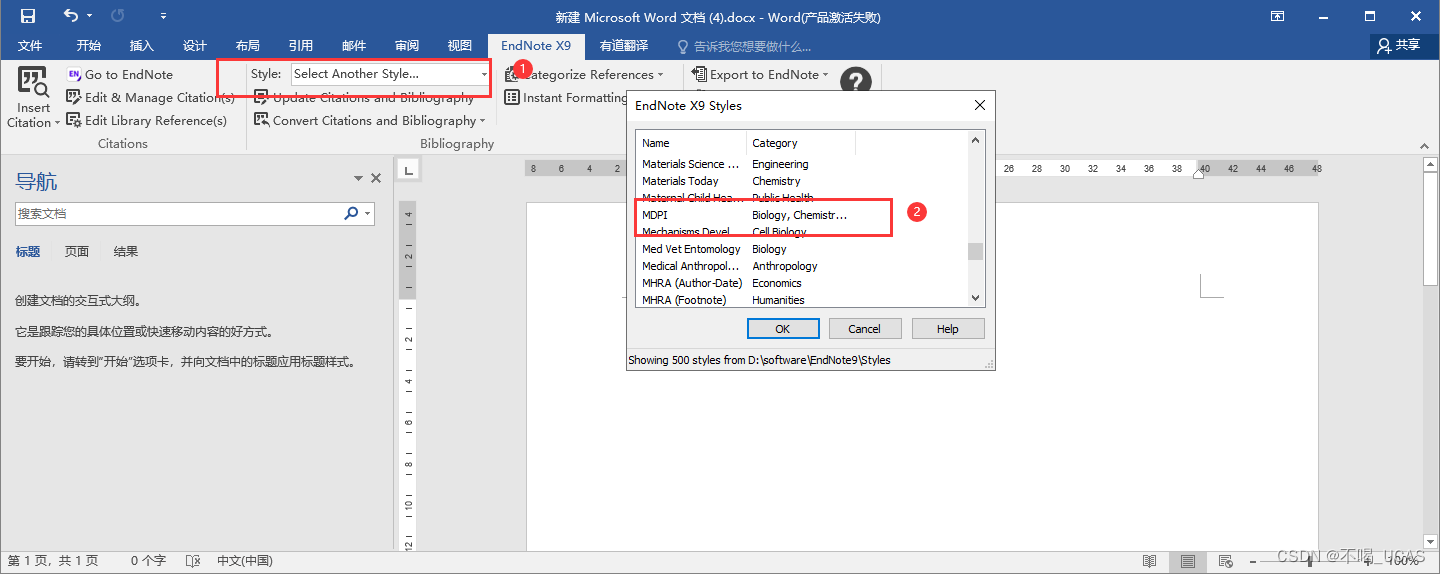Viewport: 1440px width, 574px height.
Task: Switch to the 引用 ribbon tab
Action: (x=301, y=46)
